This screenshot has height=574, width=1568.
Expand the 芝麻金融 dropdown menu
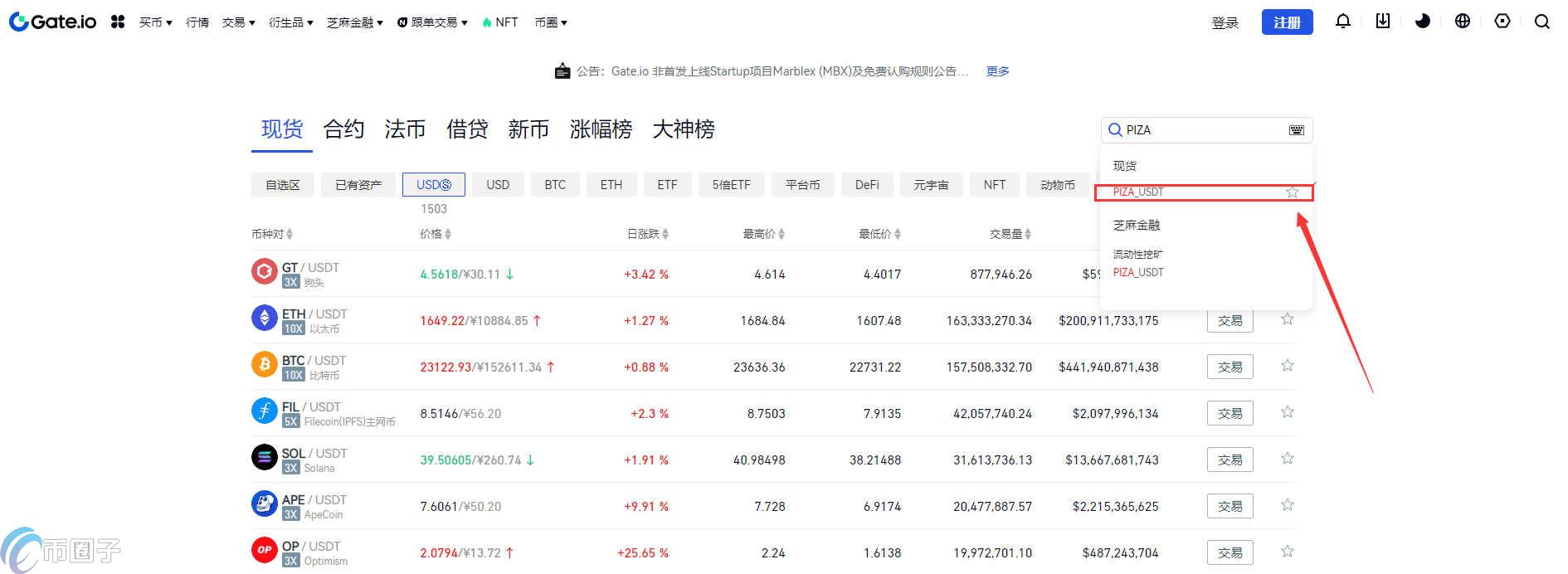354,22
